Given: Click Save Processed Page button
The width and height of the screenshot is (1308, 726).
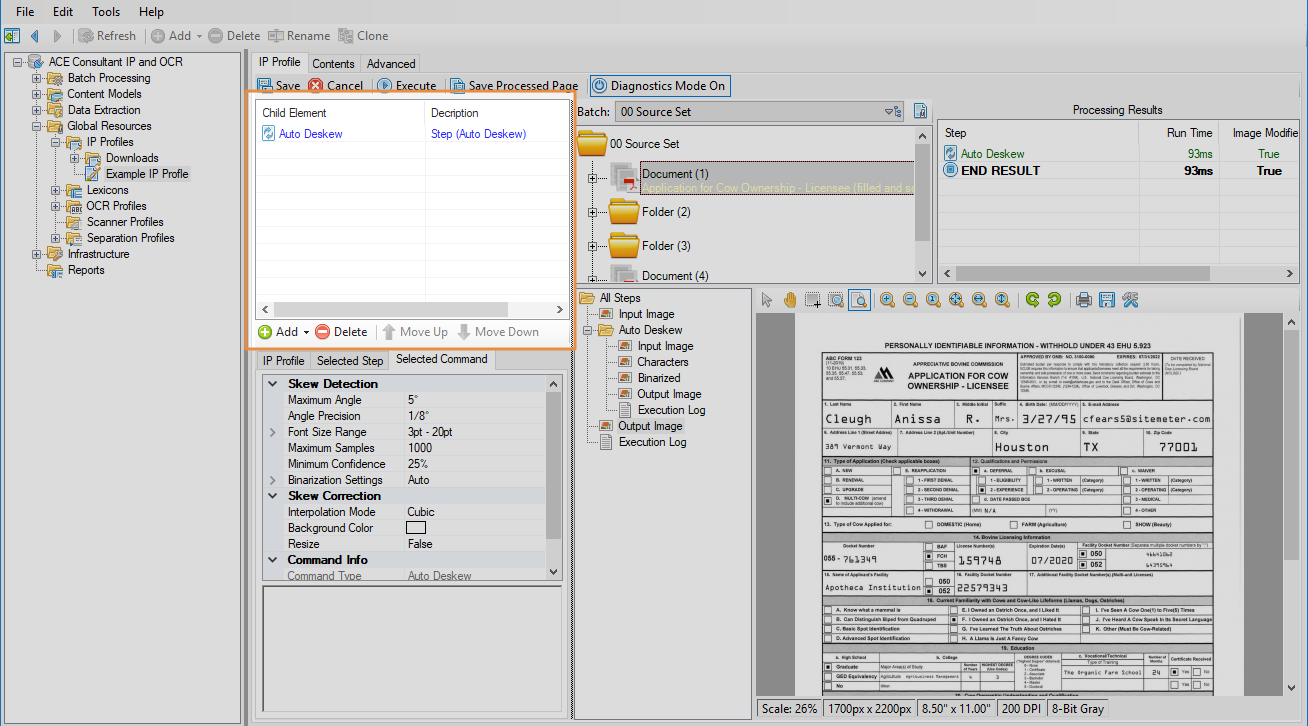Looking at the screenshot, I should click(513, 86).
